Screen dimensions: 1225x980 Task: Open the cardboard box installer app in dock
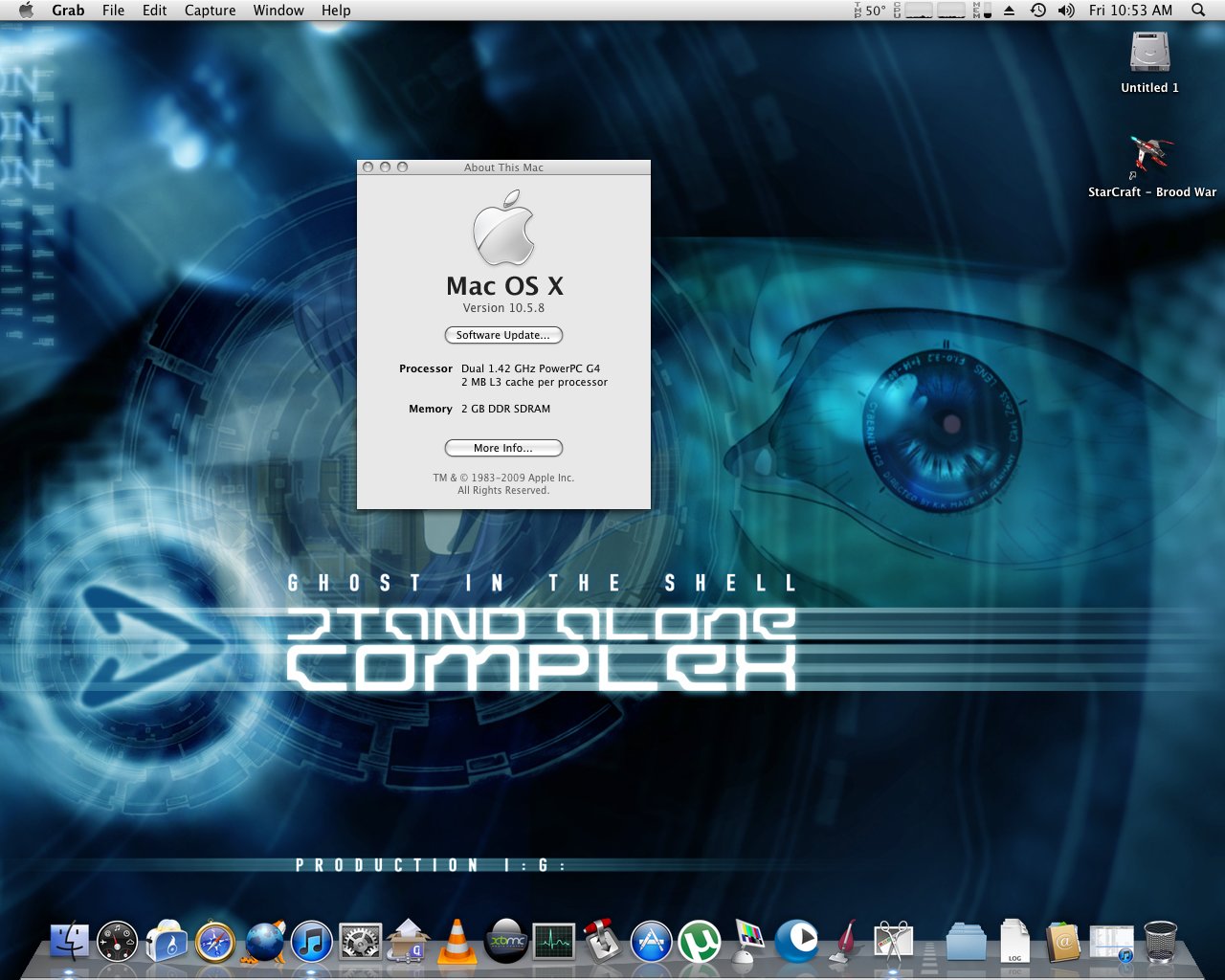tap(409, 943)
